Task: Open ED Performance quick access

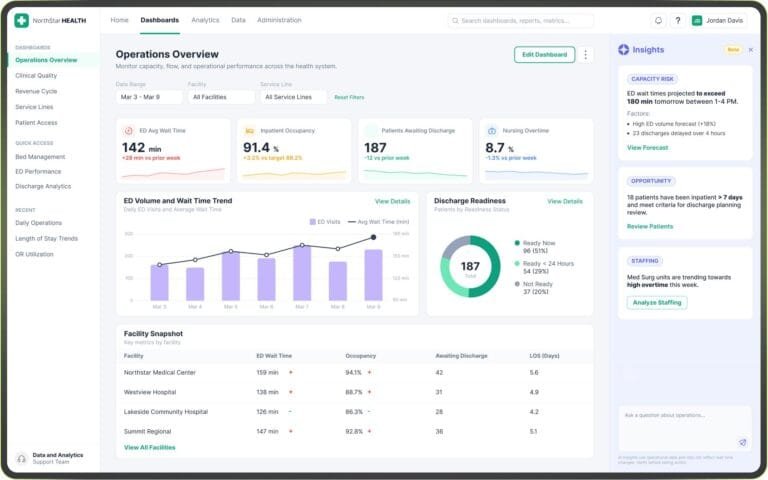Action: pyautogui.click(x=38, y=172)
